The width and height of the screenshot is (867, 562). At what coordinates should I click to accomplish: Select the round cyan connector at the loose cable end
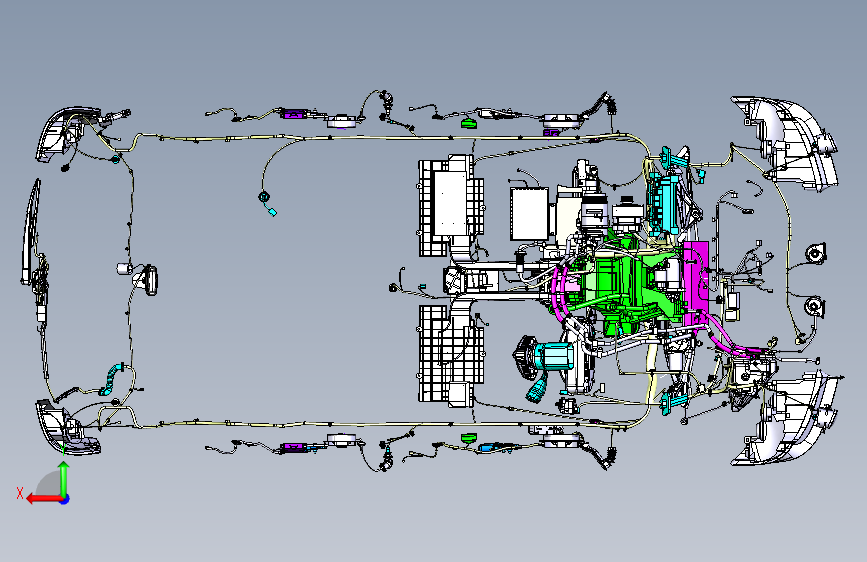click(264, 196)
